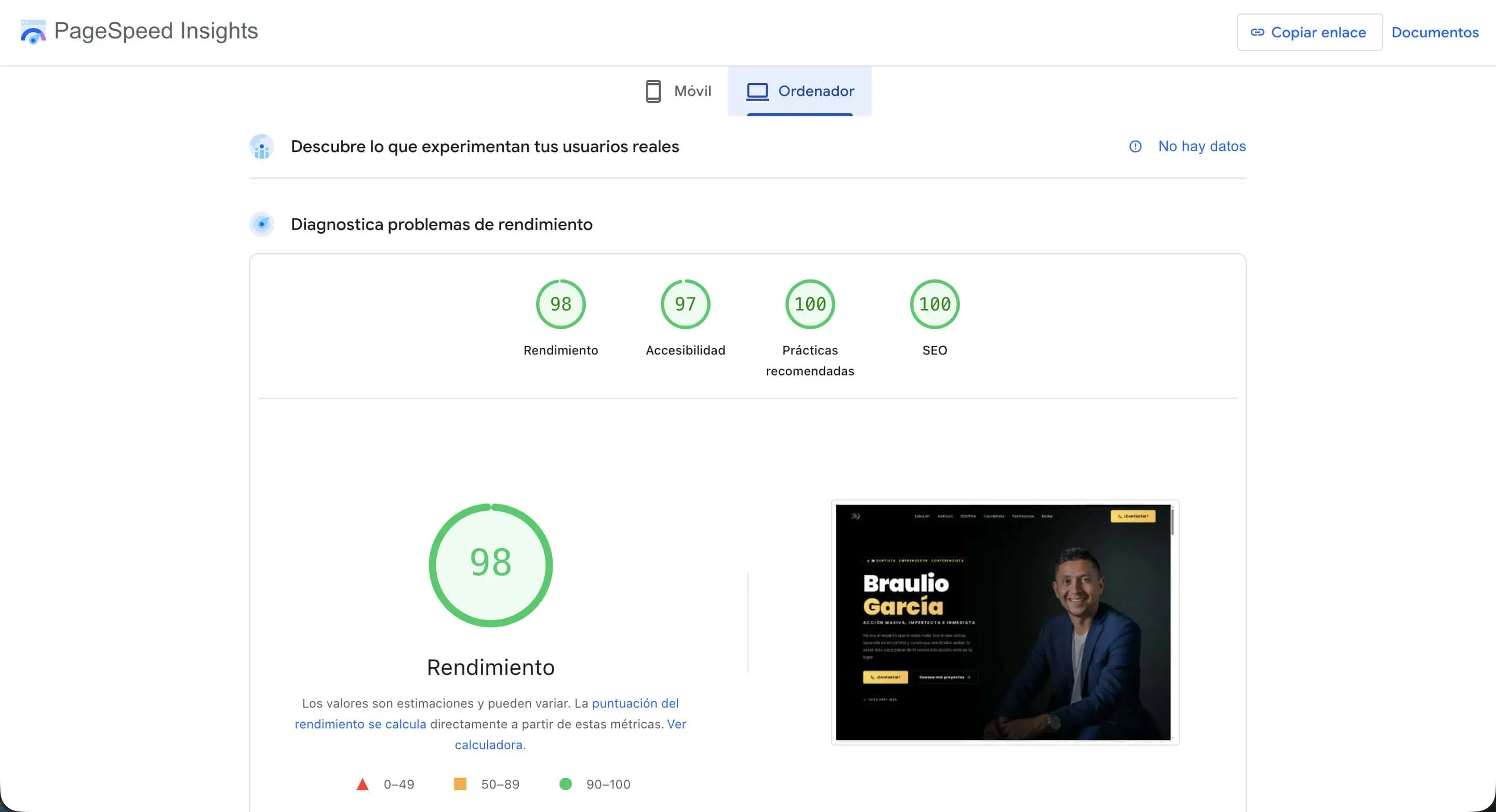Click the smartphone icon on the Móvil tab
Screen dimensions: 1496x812
pyautogui.click(x=654, y=91)
